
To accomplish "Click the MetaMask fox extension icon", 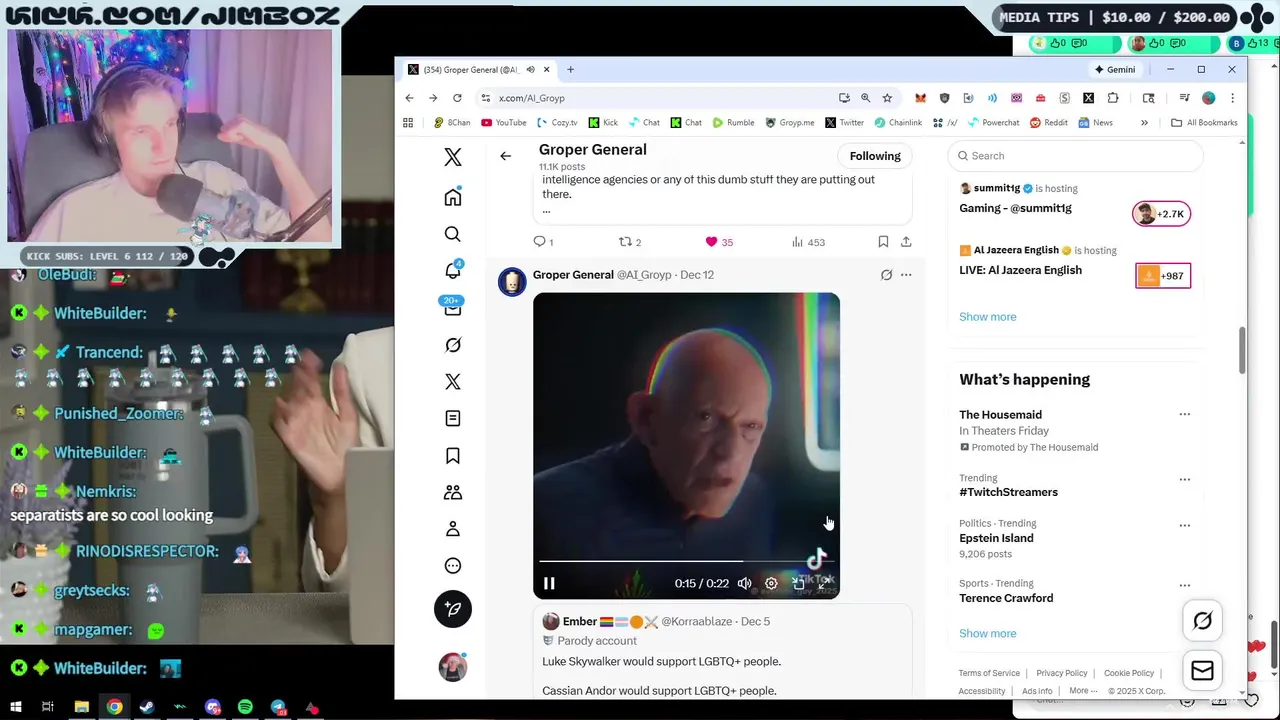I will coord(920,98).
